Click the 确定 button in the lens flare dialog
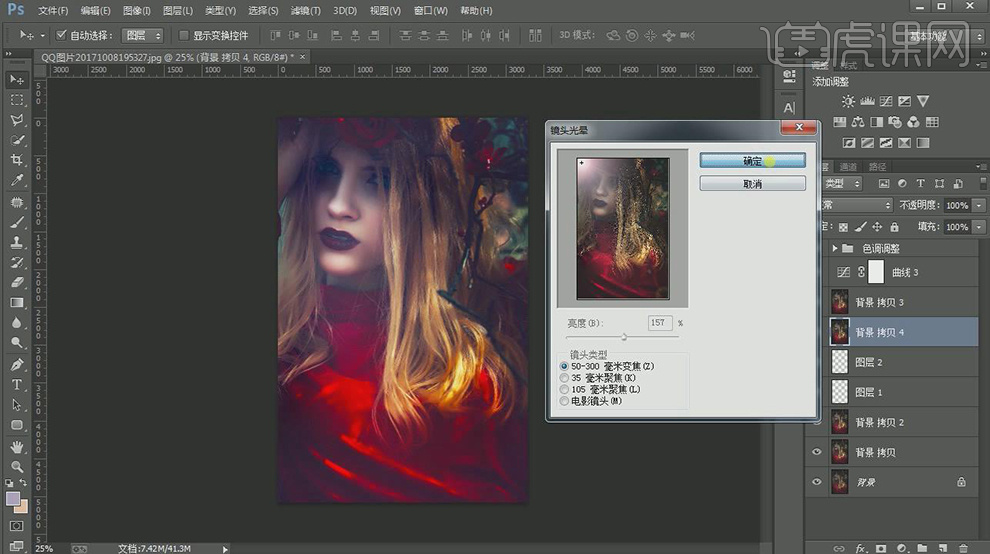The image size is (990, 554). (752, 160)
